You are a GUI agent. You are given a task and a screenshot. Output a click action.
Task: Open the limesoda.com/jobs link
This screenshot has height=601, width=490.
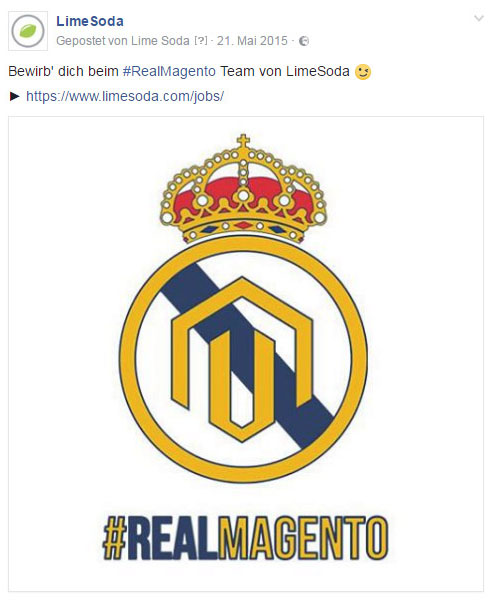click(x=125, y=96)
